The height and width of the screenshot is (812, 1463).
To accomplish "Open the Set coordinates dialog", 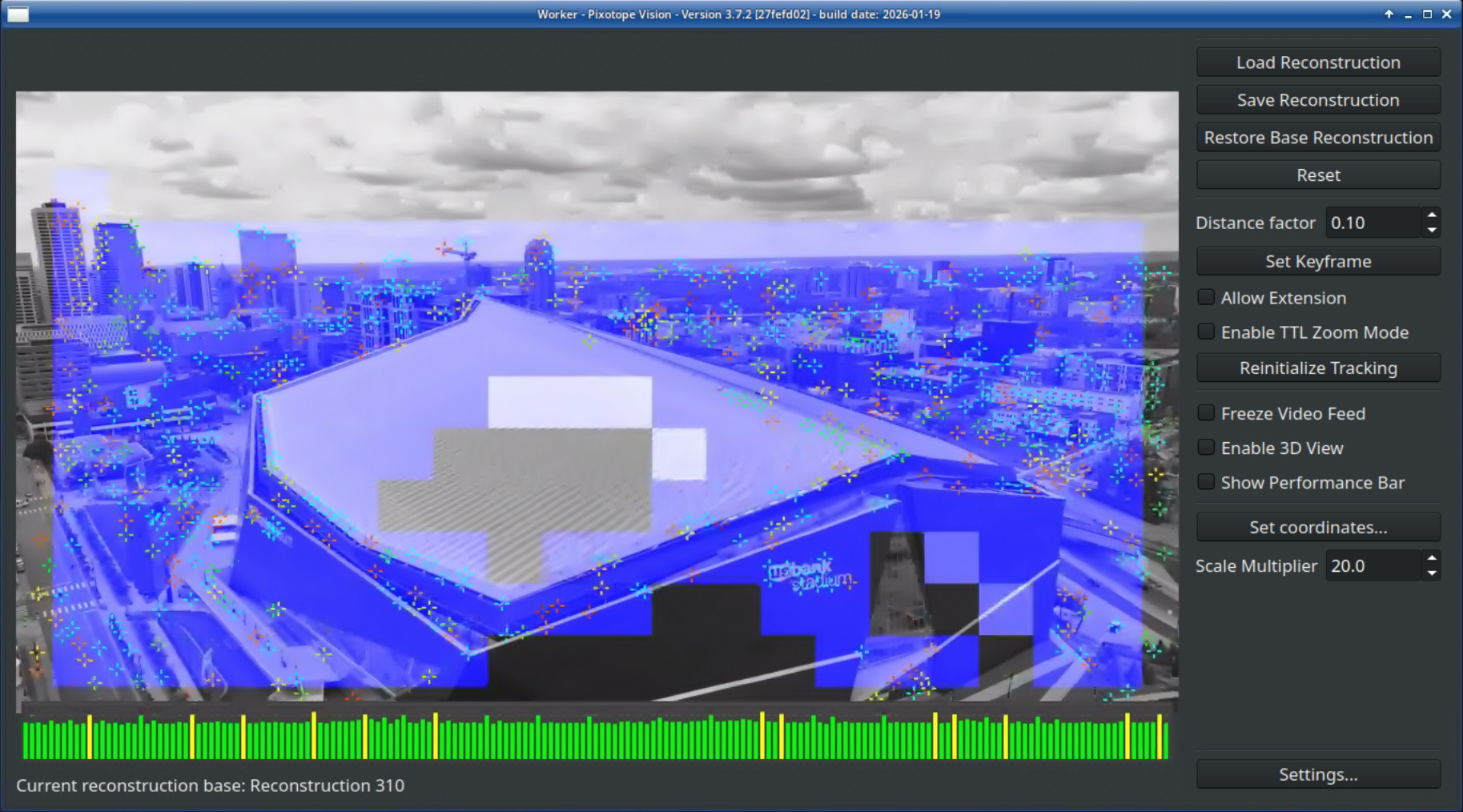I will point(1318,527).
